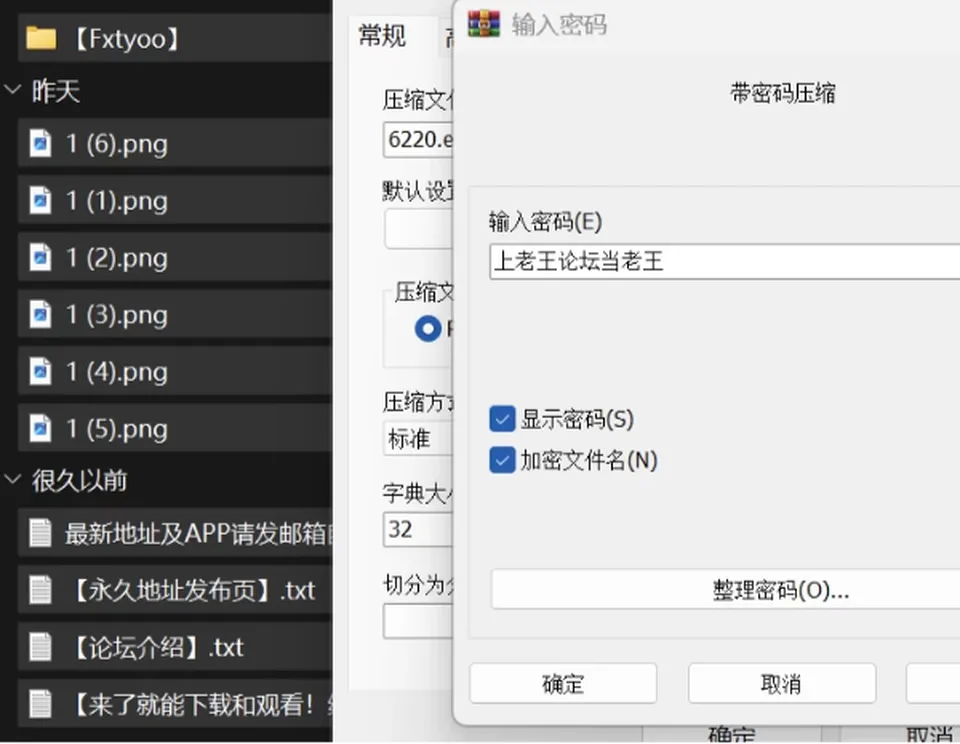Screen dimensions: 960x744
Task: Select the file name 1 (1).png
Action: [x=117, y=201]
